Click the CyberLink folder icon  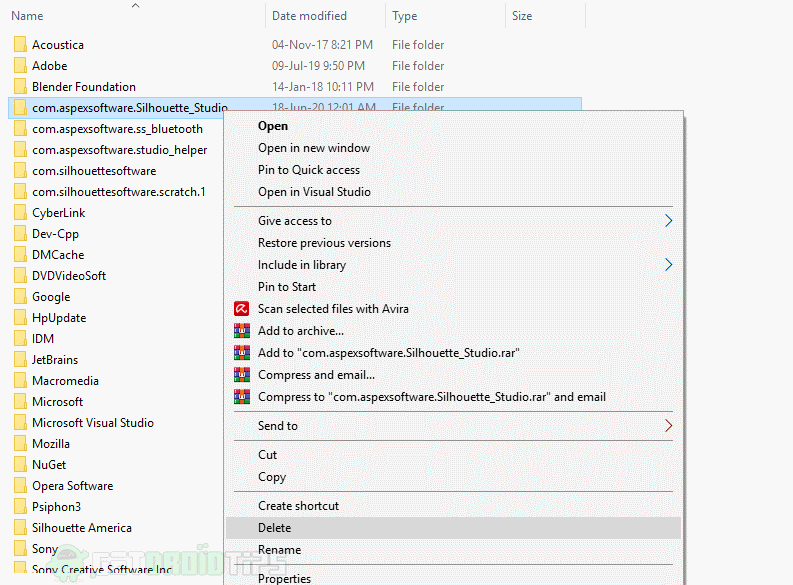coord(20,212)
